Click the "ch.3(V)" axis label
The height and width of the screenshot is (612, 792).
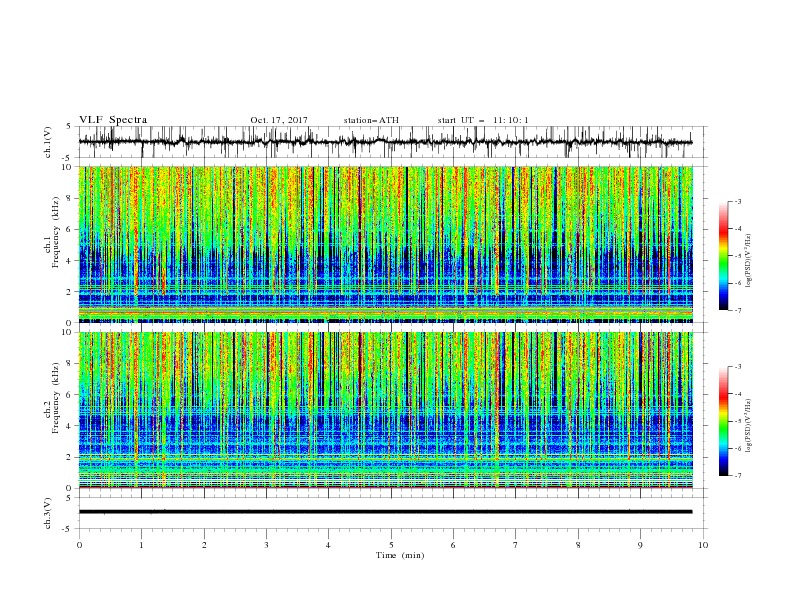point(48,513)
